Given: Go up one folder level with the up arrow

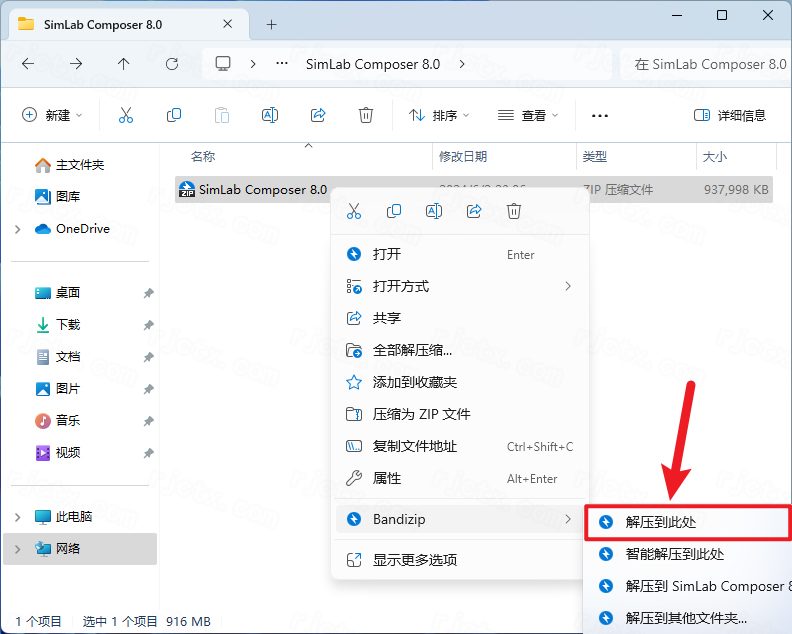Looking at the screenshot, I should point(123,64).
